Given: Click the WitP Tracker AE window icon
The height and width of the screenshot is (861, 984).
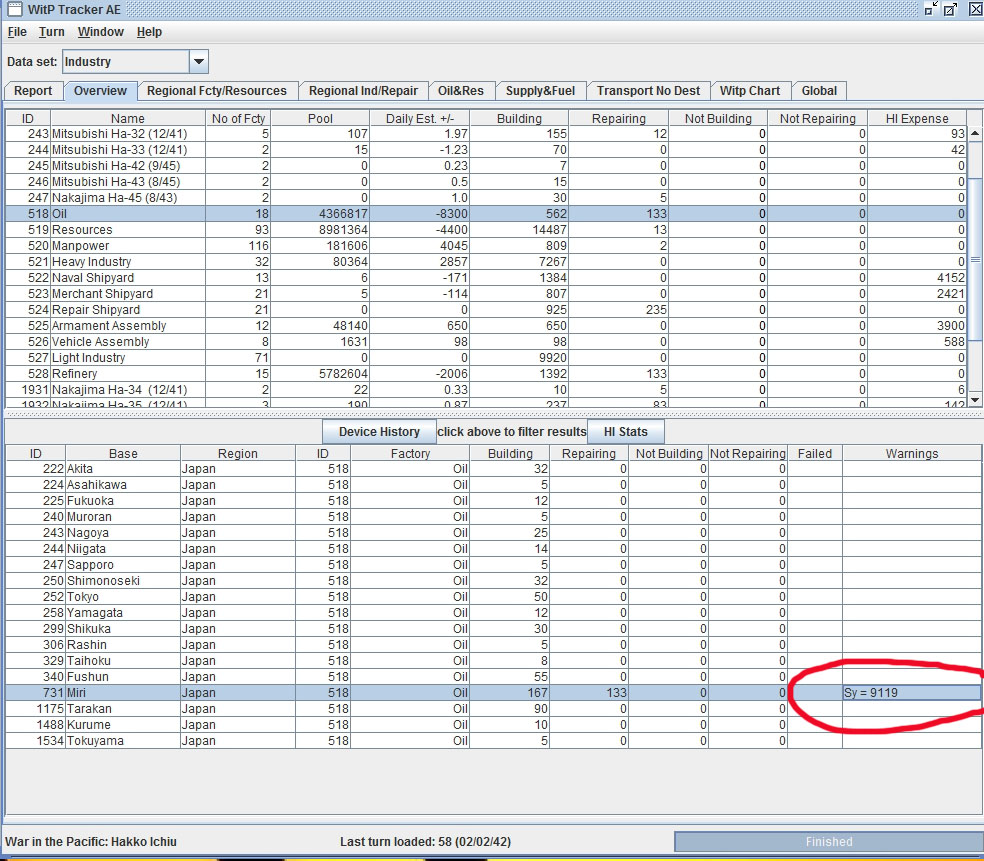Looking at the screenshot, I should coord(13,9).
